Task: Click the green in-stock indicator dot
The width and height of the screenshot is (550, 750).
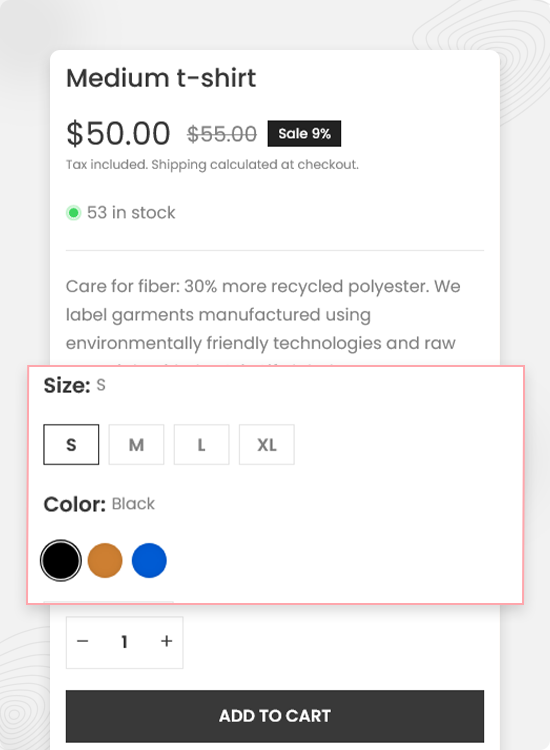Action: pyautogui.click(x=73, y=212)
